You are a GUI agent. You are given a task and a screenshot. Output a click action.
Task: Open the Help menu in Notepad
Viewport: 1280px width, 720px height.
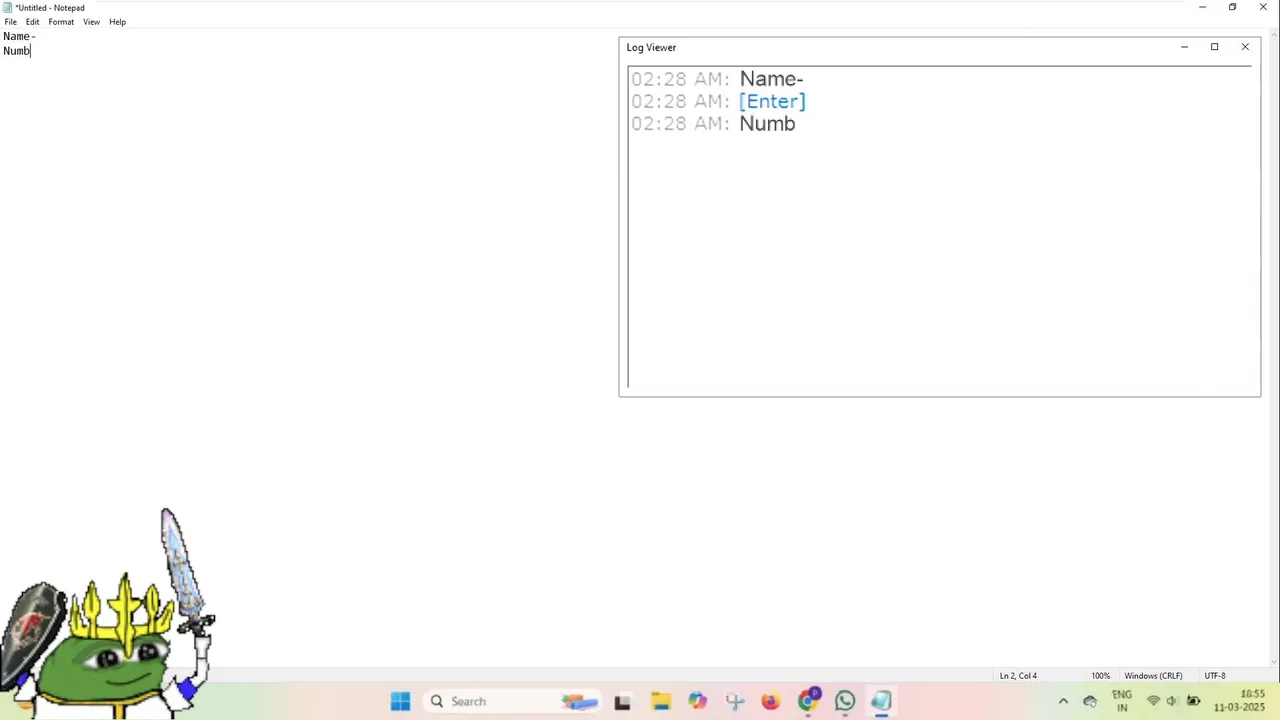click(117, 22)
